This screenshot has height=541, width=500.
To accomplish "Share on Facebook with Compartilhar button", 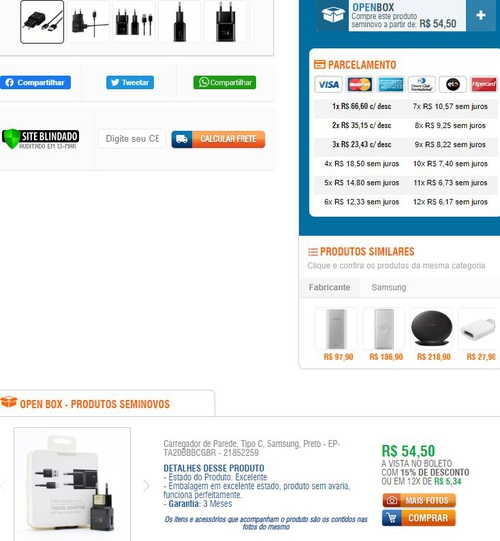I will 35,82.
